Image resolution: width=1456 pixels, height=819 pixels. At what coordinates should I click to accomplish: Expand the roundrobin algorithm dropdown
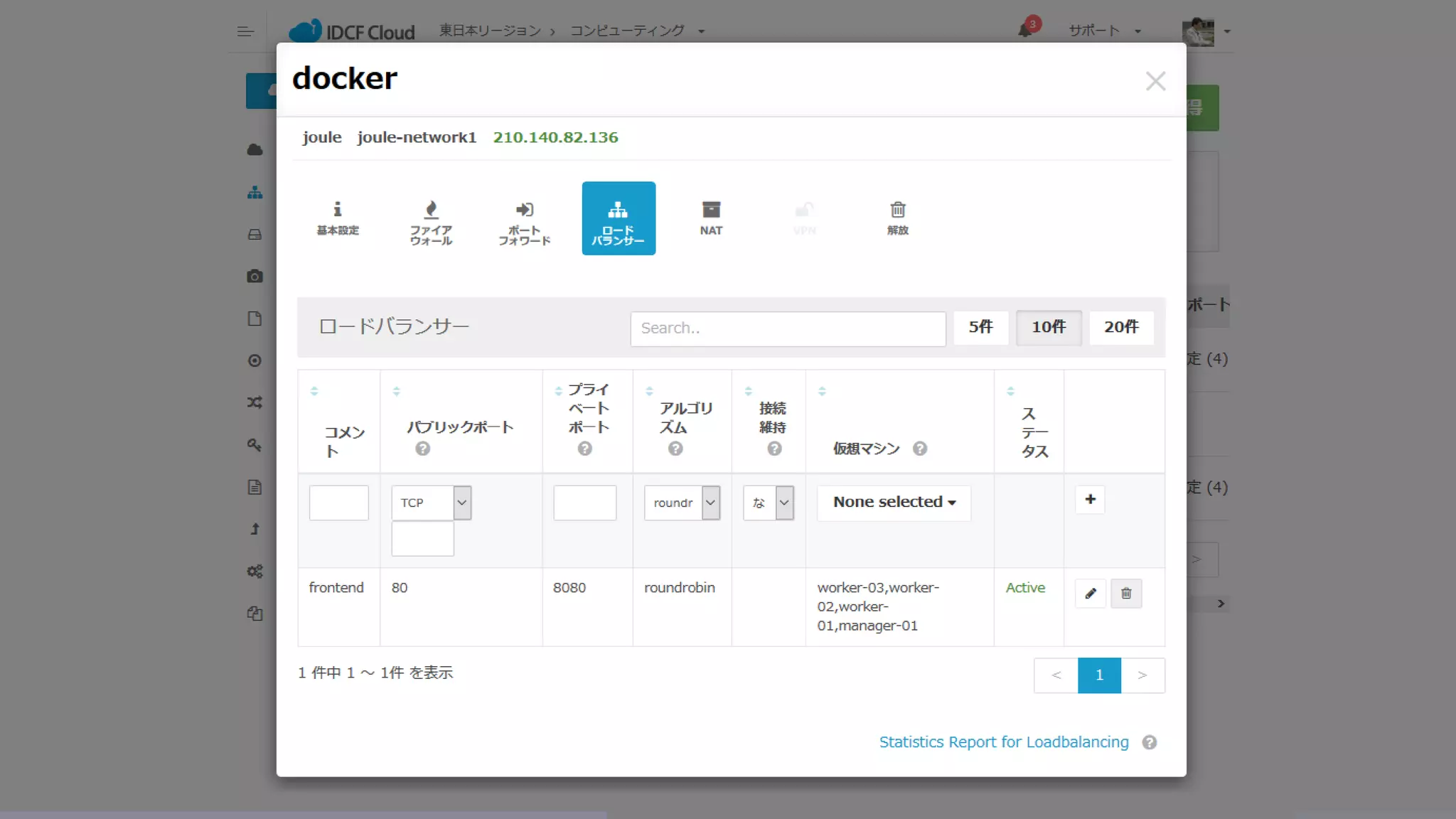click(682, 503)
